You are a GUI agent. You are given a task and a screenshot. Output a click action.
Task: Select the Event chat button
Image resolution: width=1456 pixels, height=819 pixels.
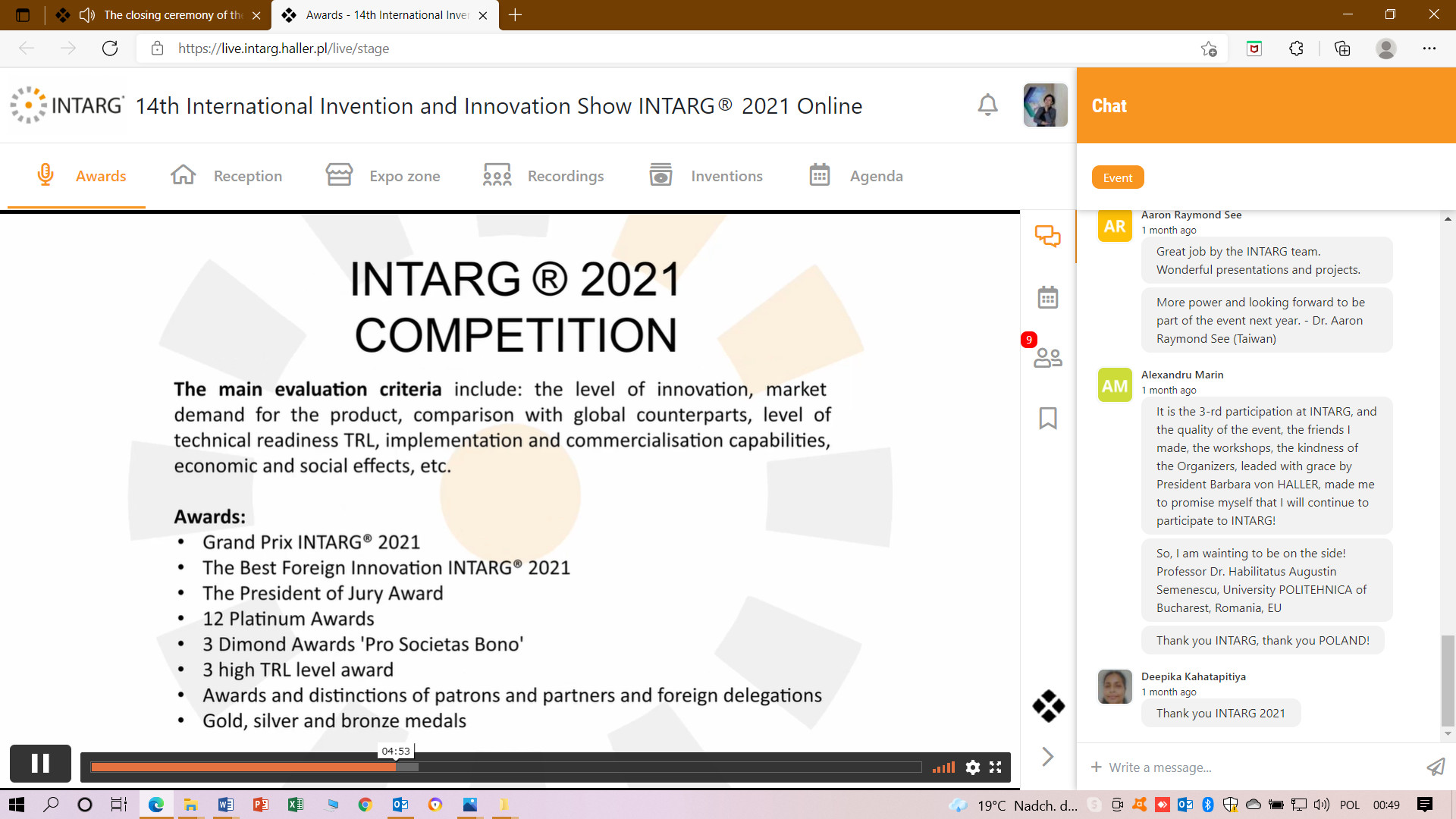pyautogui.click(x=1118, y=177)
